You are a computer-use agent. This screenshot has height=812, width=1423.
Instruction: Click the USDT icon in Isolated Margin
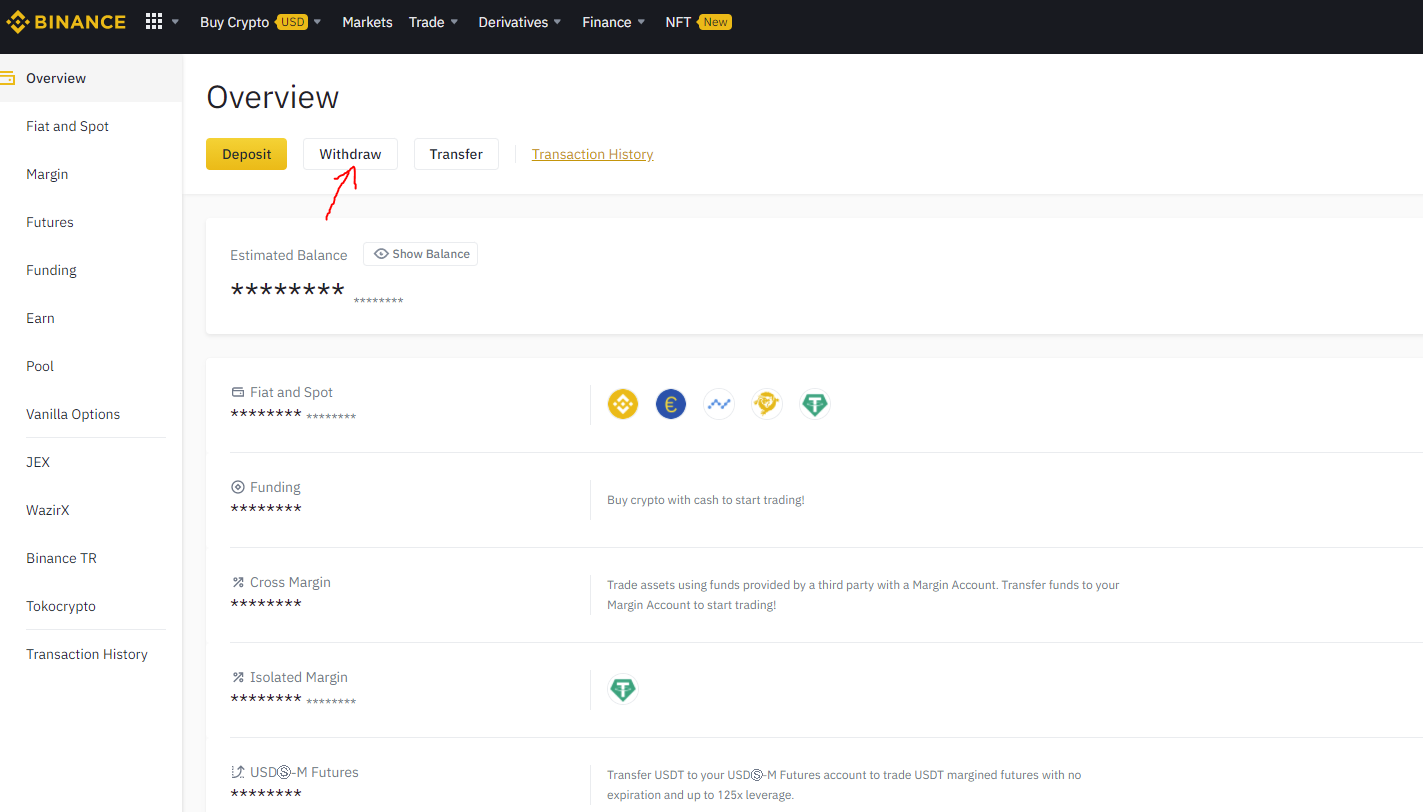click(623, 689)
